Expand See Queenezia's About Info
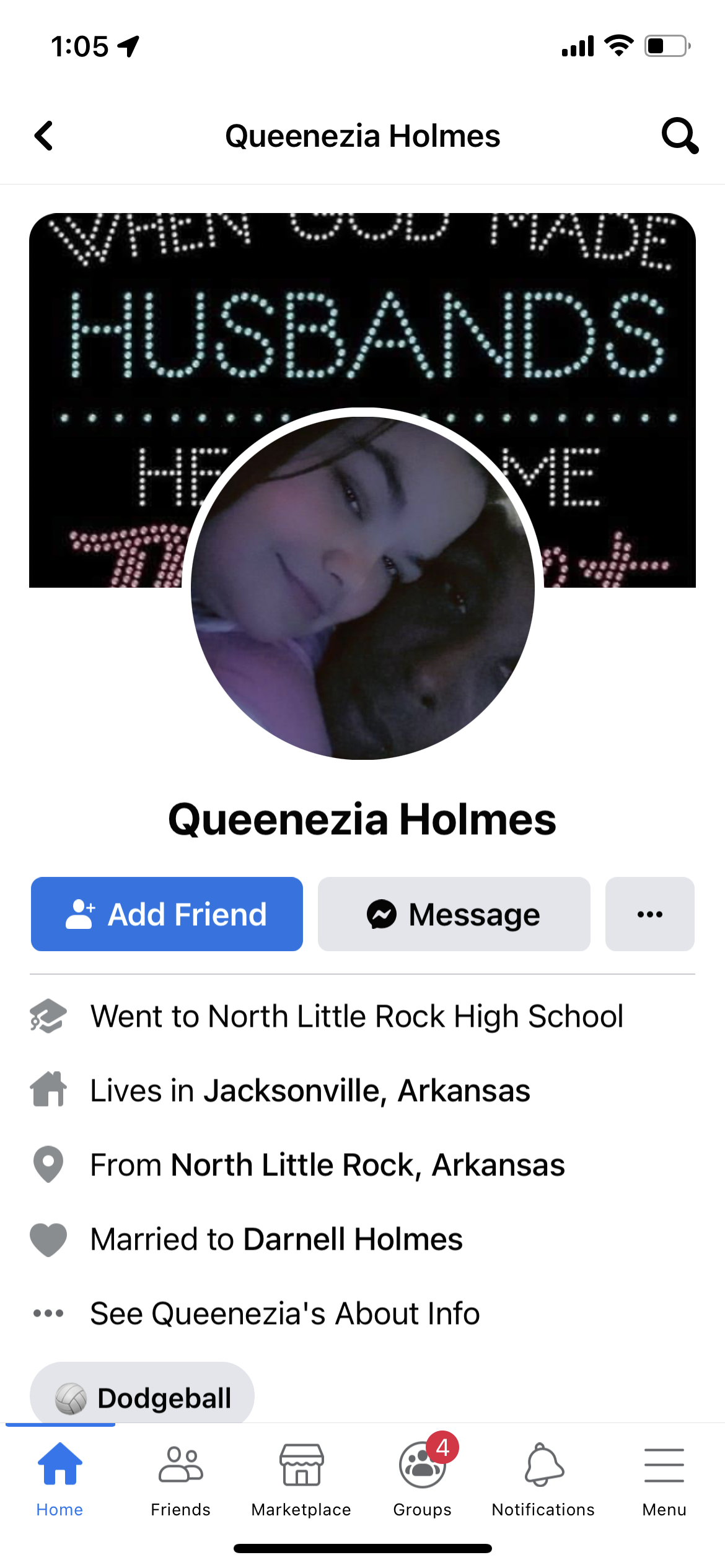This screenshot has width=725, height=1568. 285,1313
